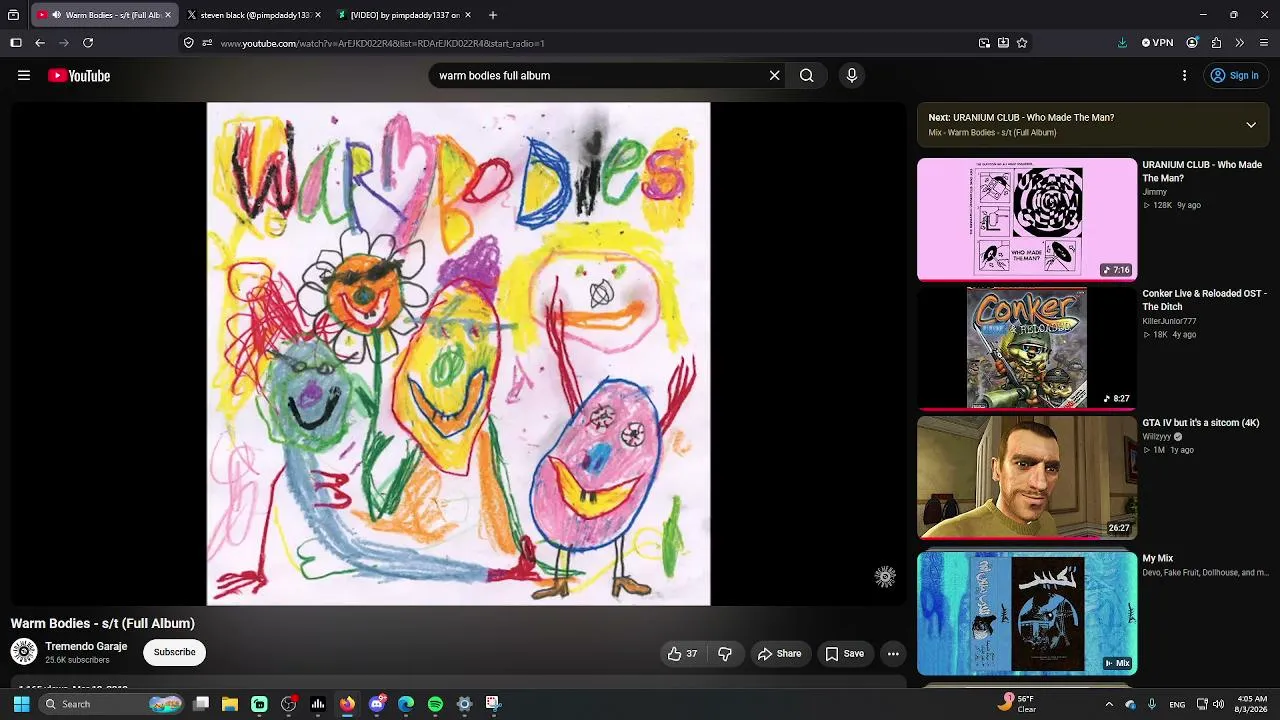This screenshot has width=1280, height=720.
Task: Subscribe to Tremendo Garaje channel
Action: click(174, 652)
